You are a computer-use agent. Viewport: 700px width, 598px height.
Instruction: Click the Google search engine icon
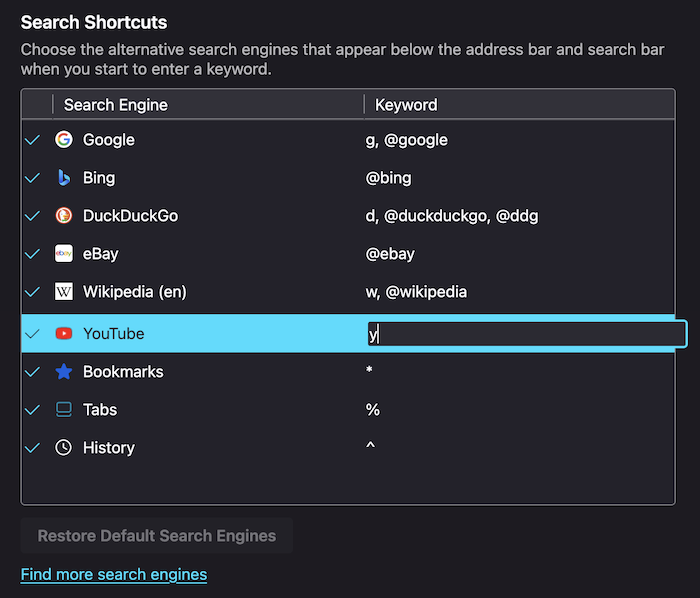coord(64,140)
